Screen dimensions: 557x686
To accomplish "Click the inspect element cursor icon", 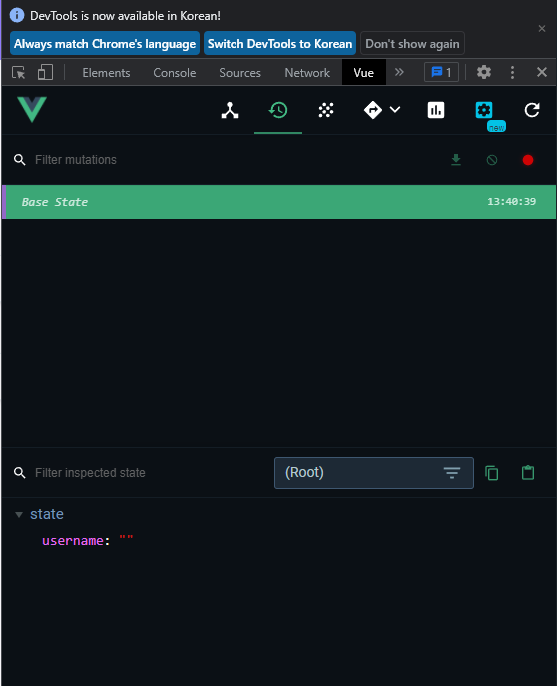I will point(18,72).
